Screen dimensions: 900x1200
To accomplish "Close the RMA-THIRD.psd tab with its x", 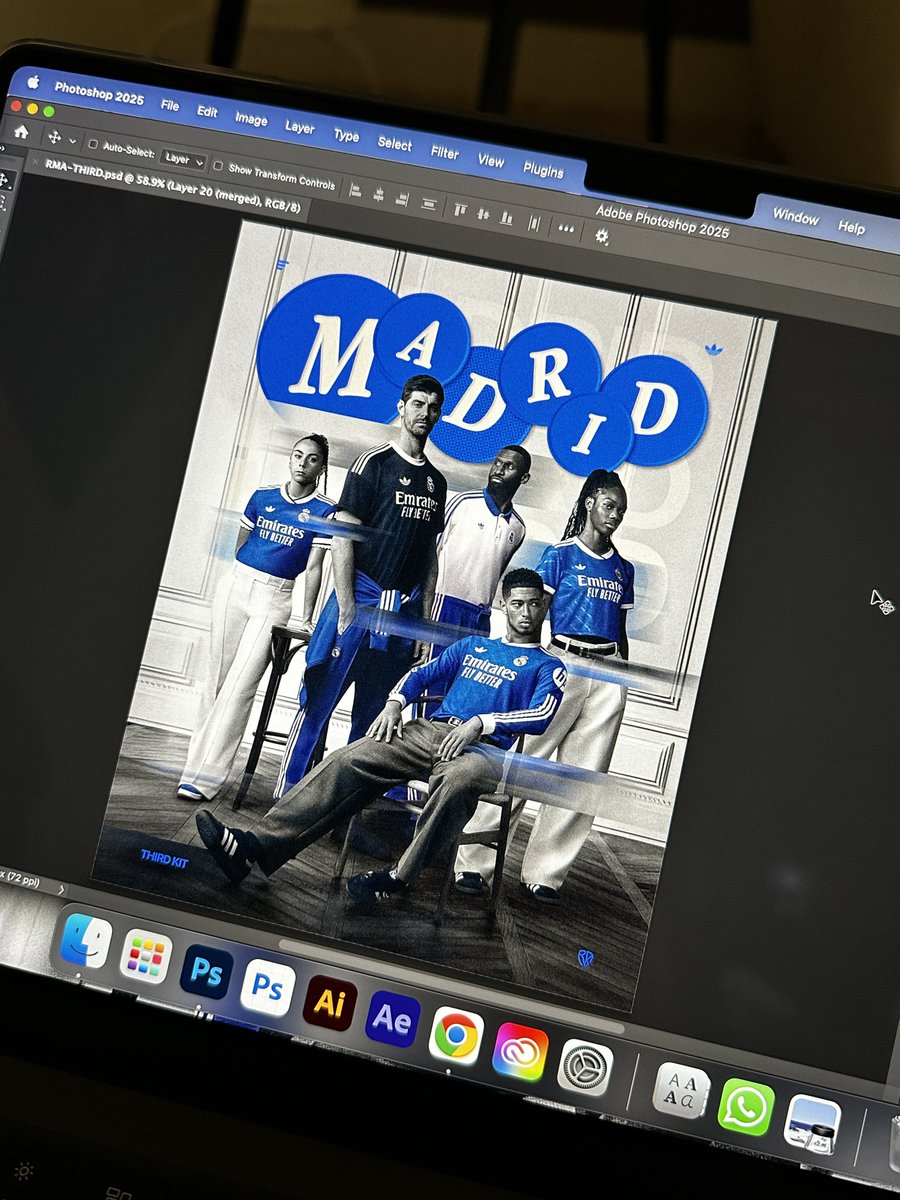I will (x=36, y=161).
